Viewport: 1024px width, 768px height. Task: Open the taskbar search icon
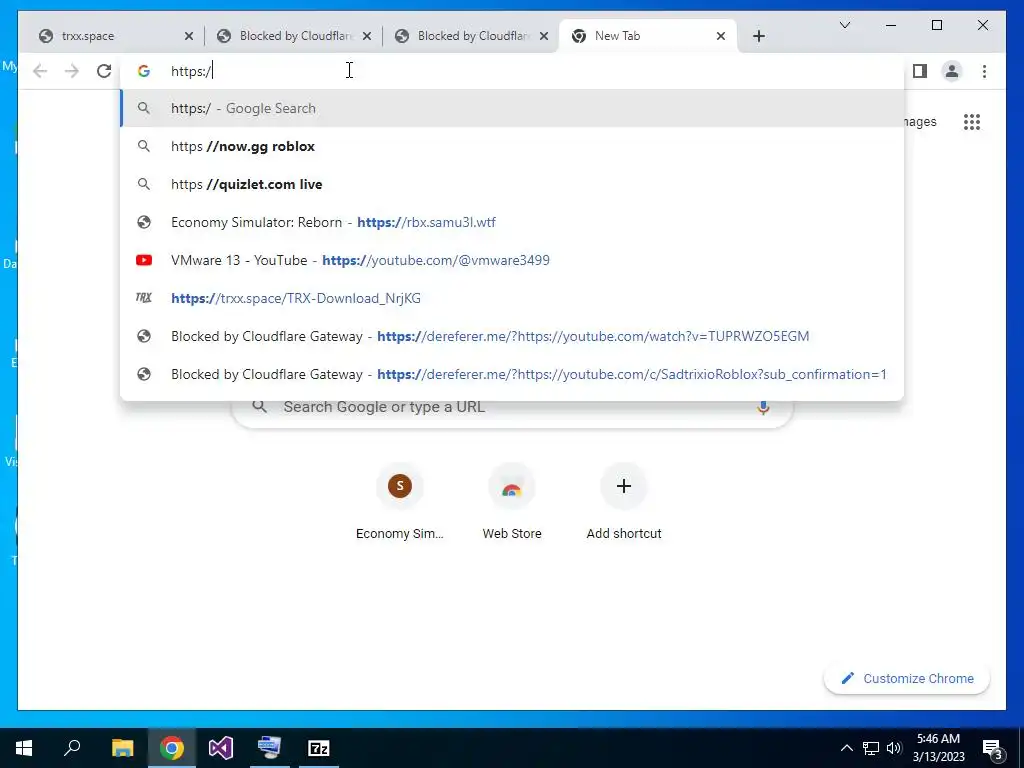coord(72,748)
